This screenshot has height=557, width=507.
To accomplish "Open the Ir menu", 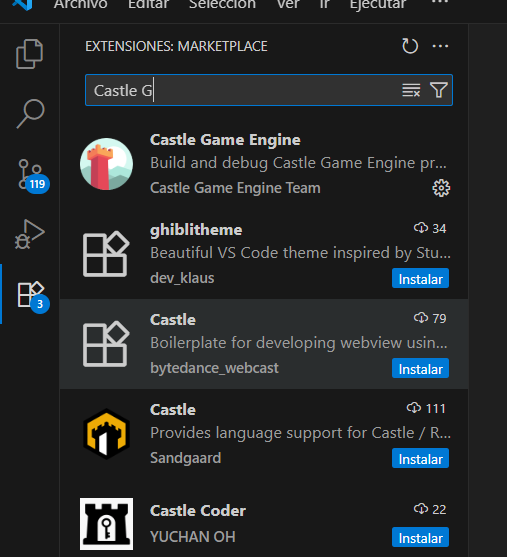I will 324,5.
